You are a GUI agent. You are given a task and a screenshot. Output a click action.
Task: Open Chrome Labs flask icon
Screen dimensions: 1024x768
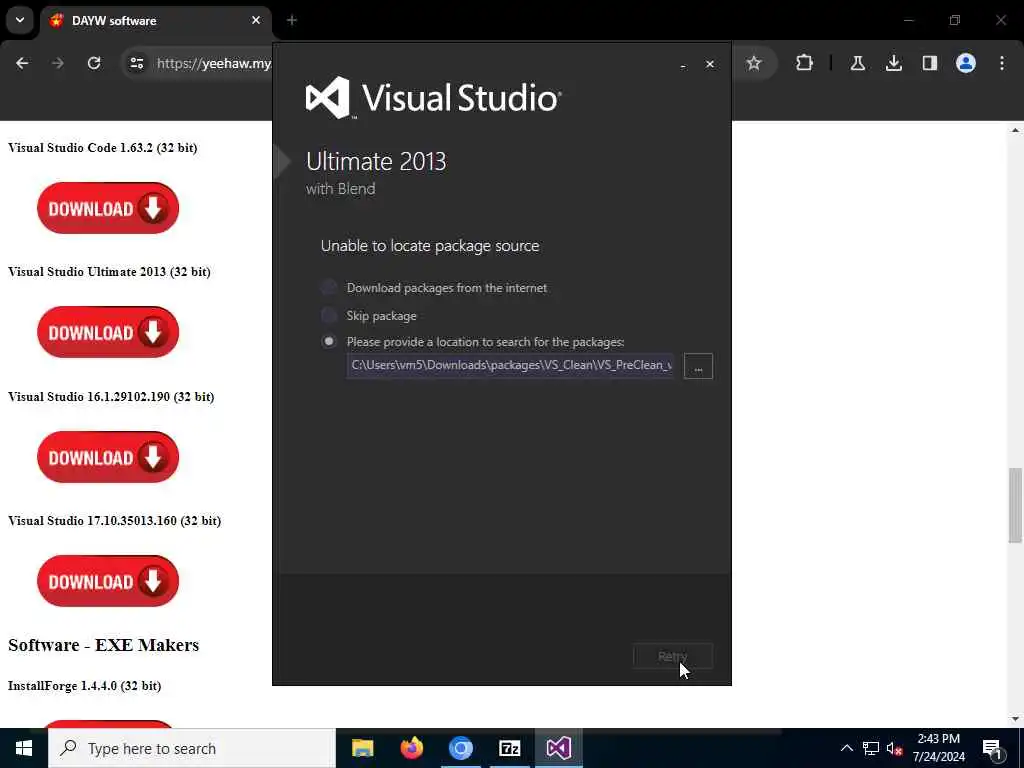(857, 63)
